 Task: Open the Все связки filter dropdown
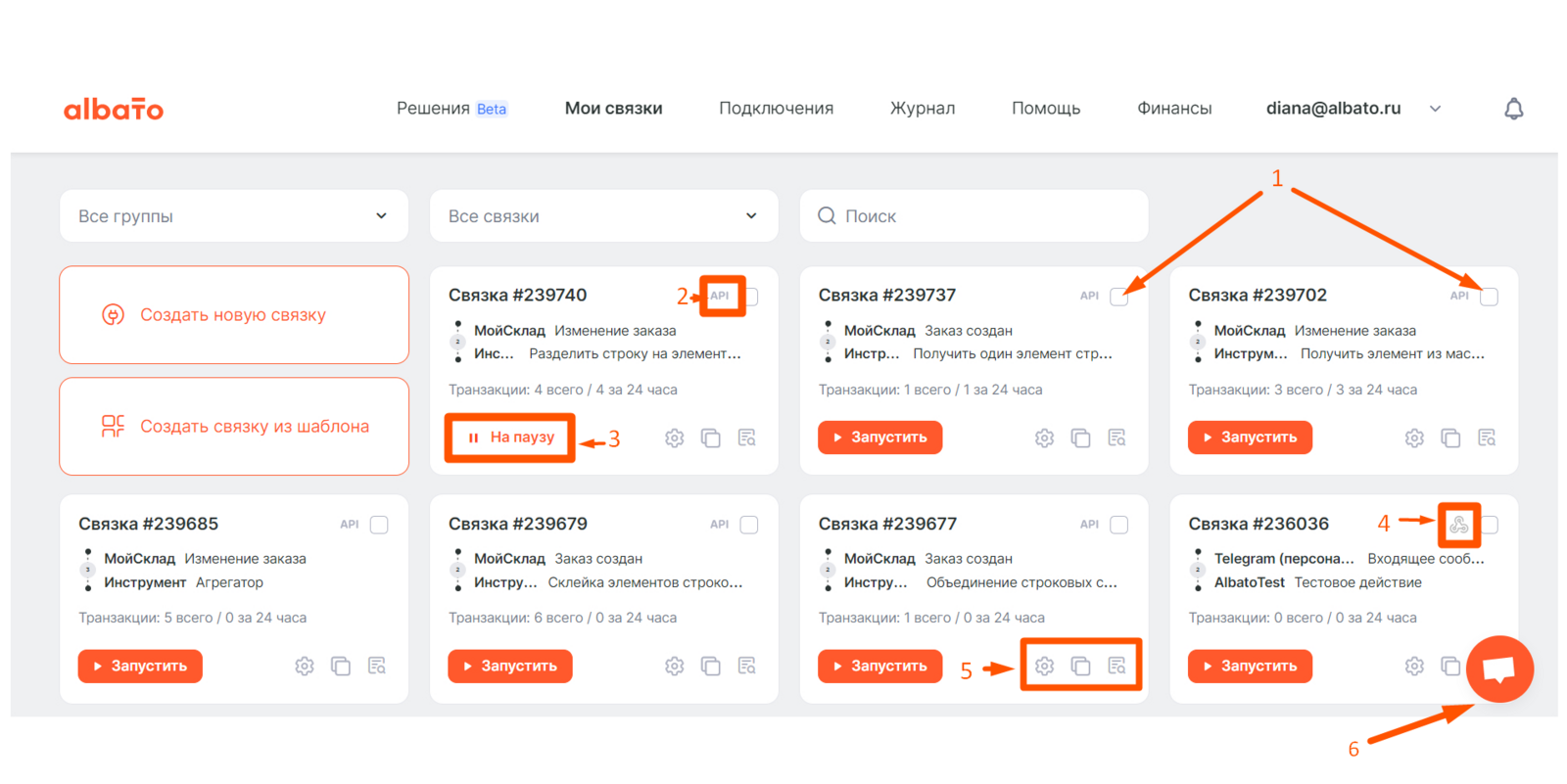(x=603, y=216)
